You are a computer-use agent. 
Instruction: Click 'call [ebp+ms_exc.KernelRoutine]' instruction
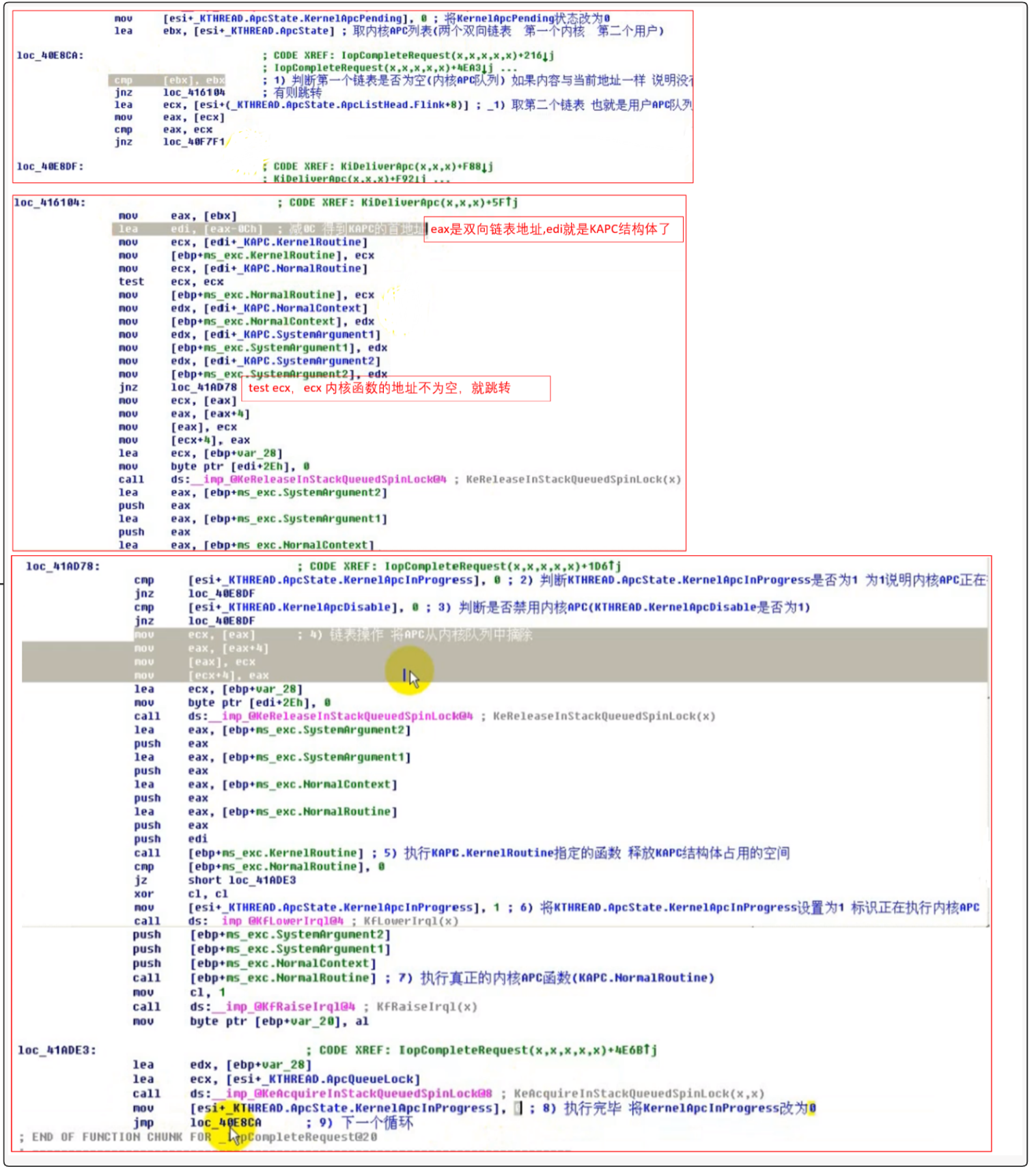[x=249, y=853]
